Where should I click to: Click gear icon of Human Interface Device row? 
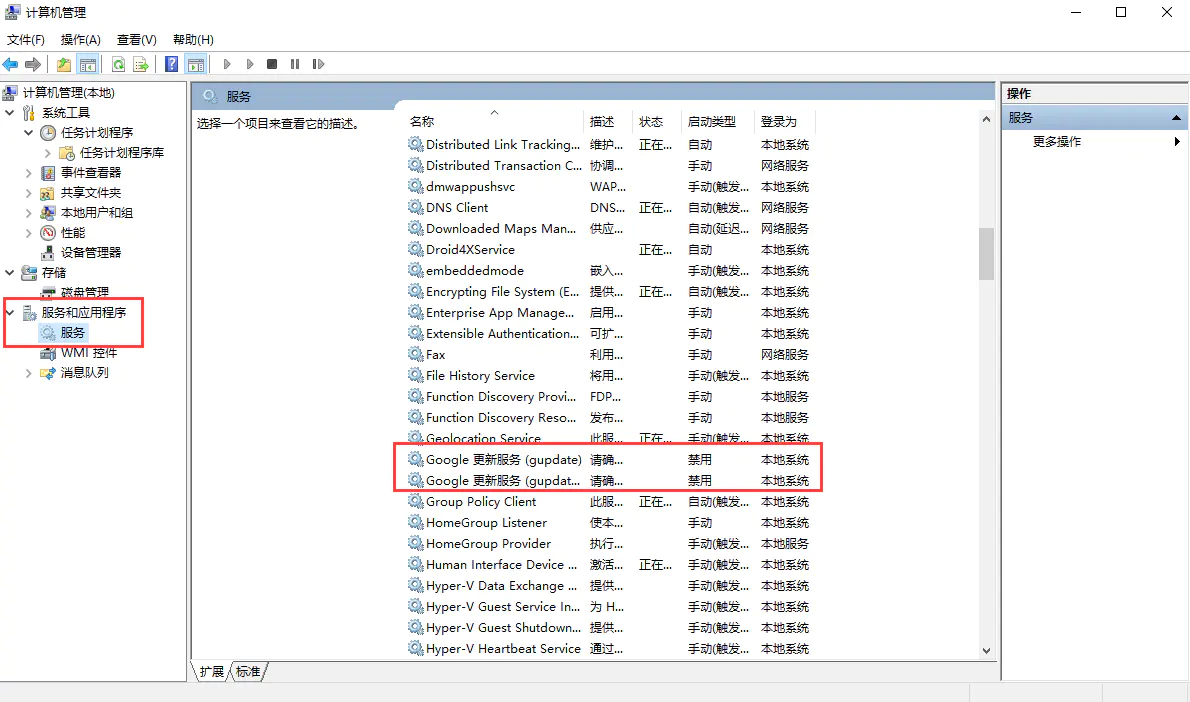415,564
